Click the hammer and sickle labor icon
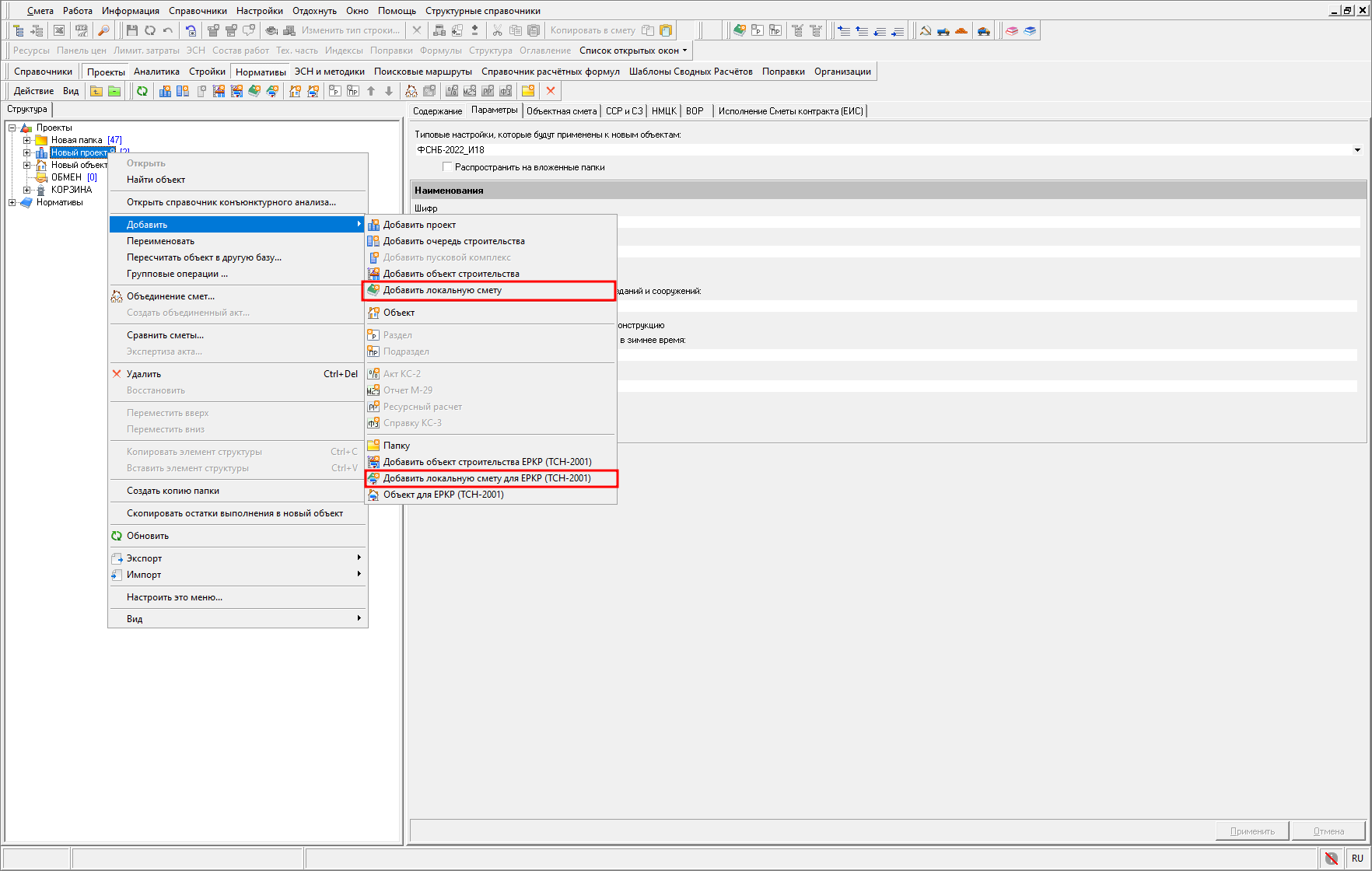1372x871 pixels. 926,30
